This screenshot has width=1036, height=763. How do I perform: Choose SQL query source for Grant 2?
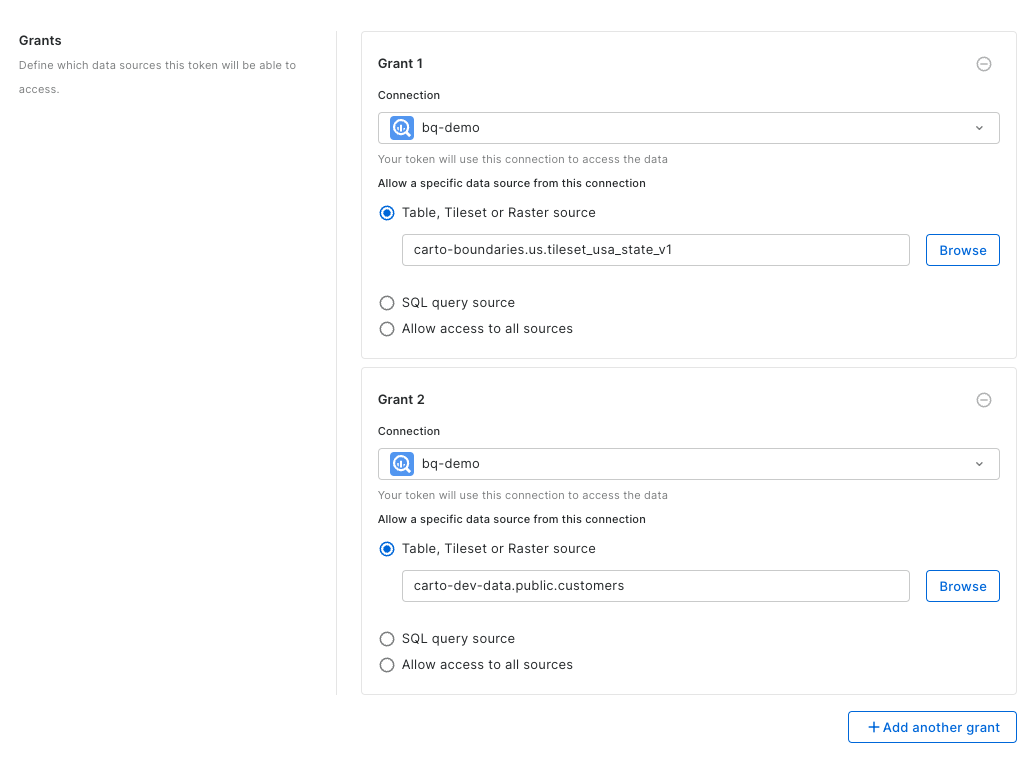tap(387, 639)
